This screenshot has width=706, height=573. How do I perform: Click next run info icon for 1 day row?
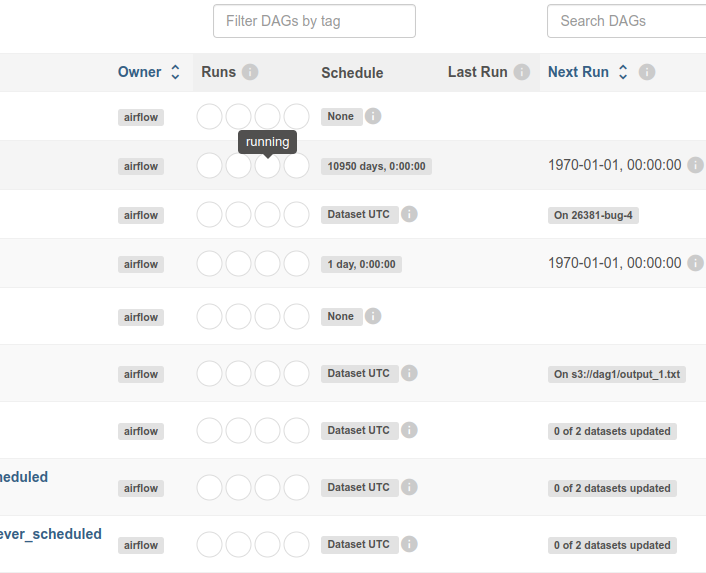coord(695,263)
